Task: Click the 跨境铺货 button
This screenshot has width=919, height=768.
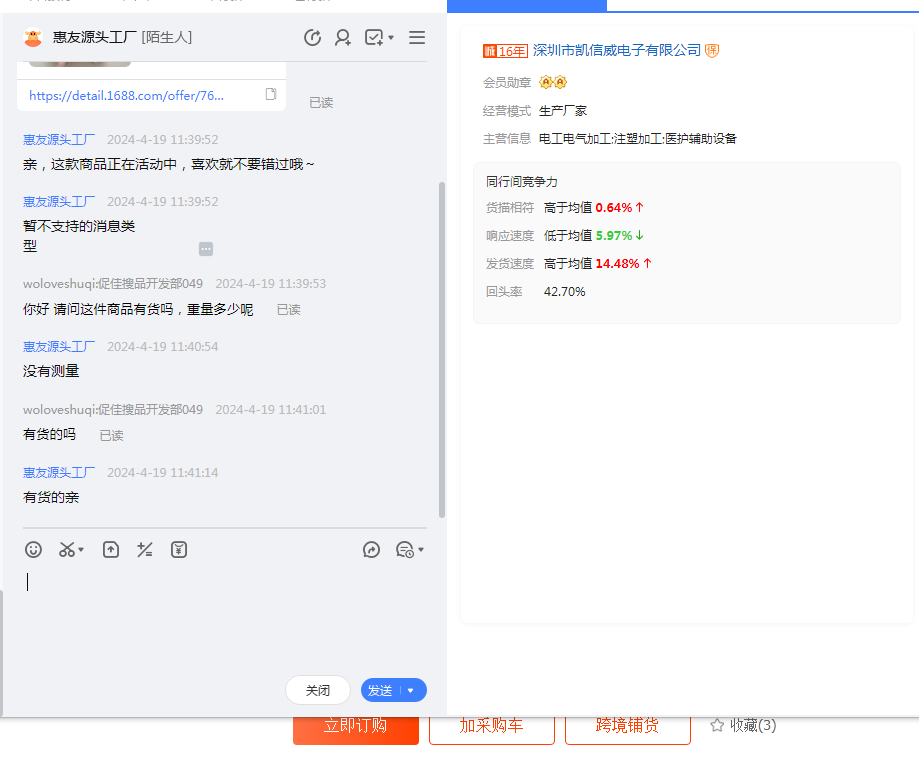Action: 627,726
